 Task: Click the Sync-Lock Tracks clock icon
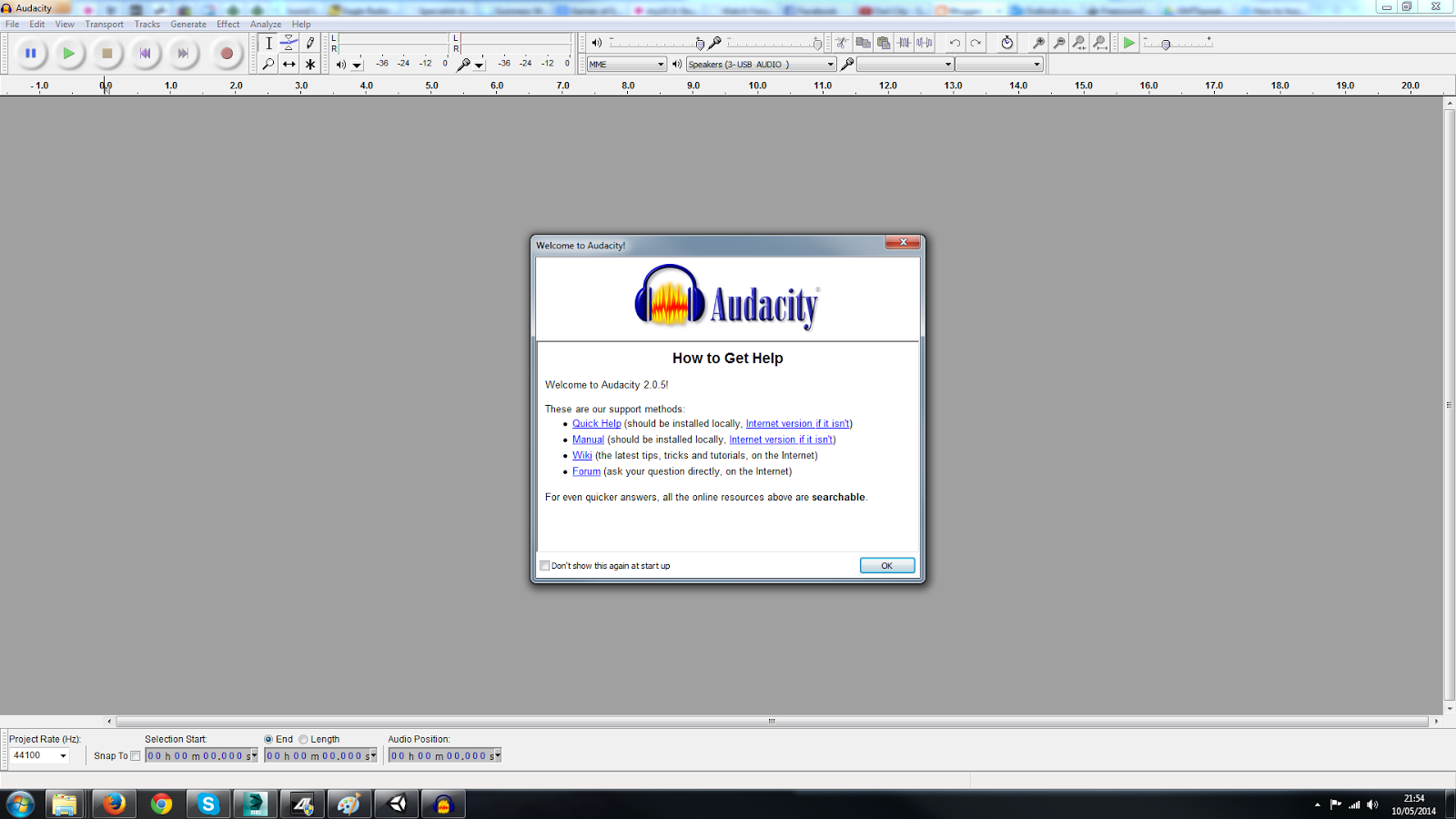[1007, 43]
